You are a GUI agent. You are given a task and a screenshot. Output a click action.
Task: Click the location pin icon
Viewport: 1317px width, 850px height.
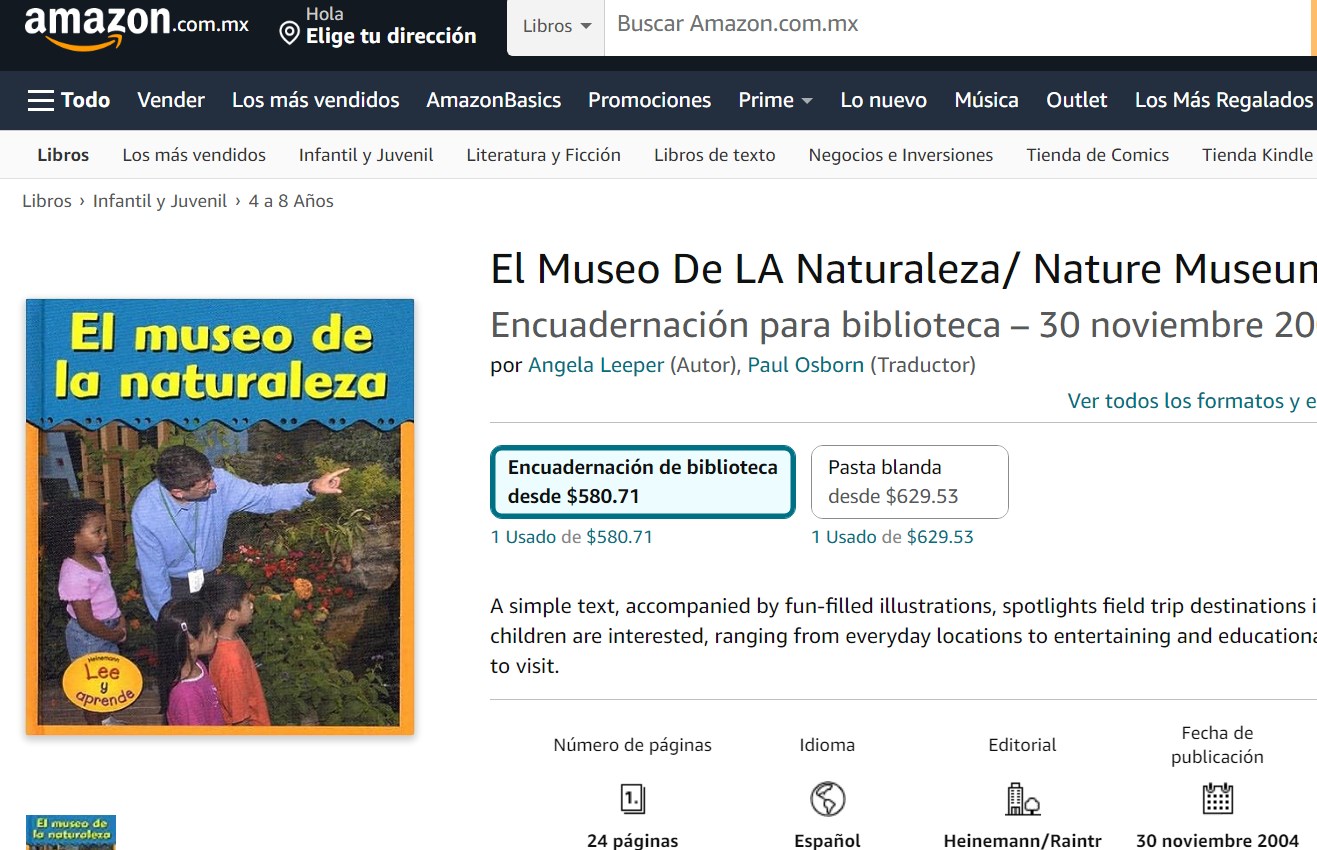click(289, 35)
